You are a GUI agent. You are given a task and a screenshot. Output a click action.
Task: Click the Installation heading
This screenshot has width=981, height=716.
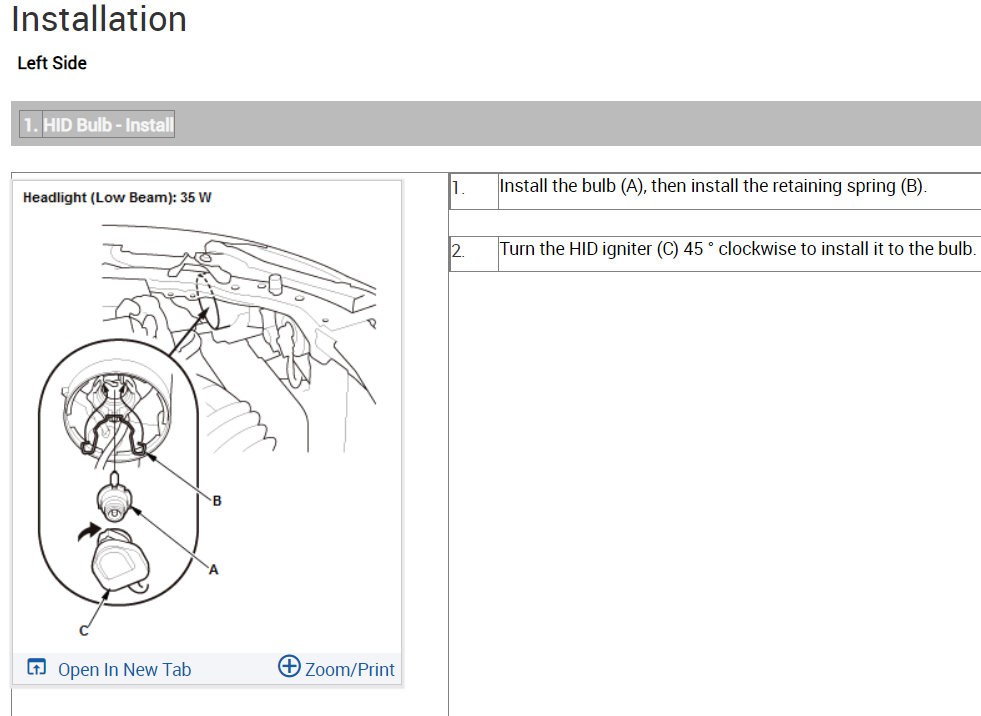(x=99, y=19)
